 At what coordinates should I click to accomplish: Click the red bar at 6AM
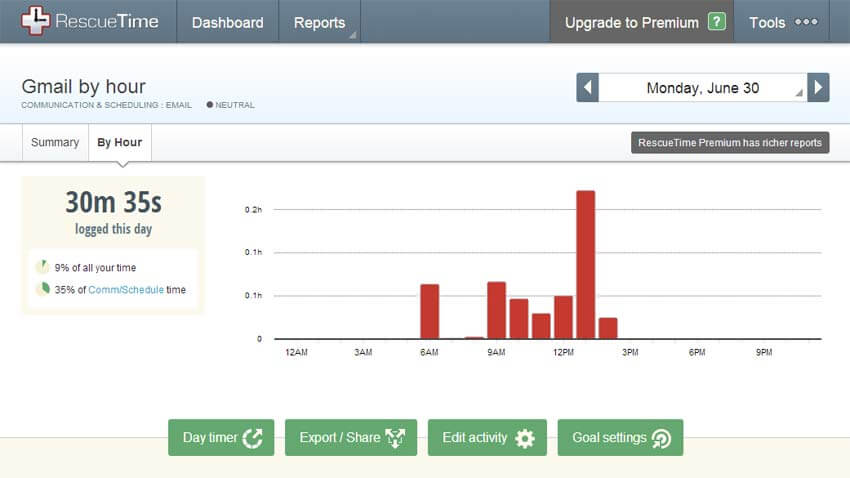(x=430, y=311)
